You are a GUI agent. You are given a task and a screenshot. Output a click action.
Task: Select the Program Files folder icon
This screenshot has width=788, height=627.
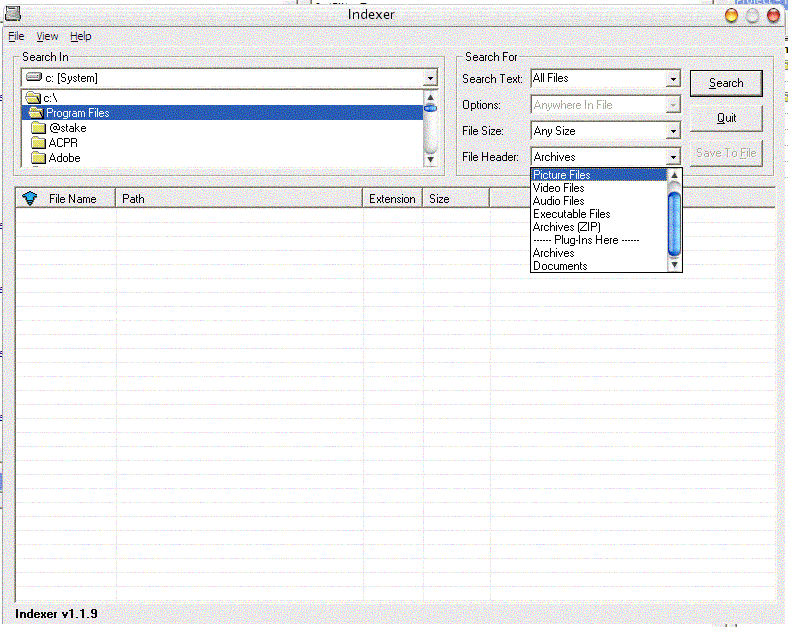[35, 113]
